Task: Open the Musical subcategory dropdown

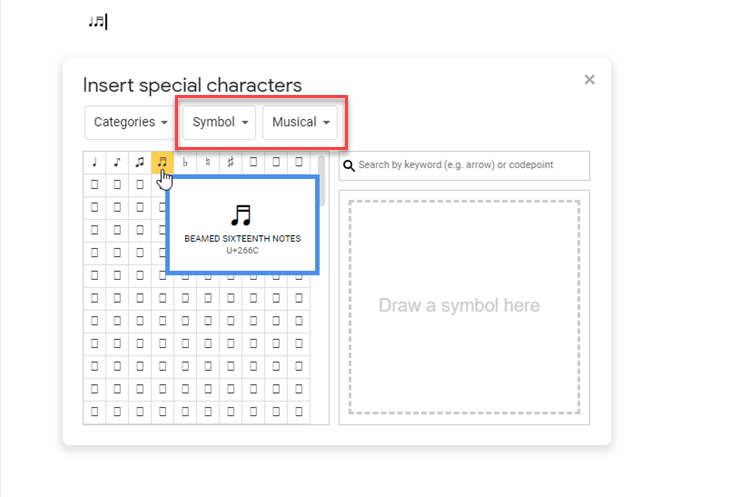Action: coord(300,122)
